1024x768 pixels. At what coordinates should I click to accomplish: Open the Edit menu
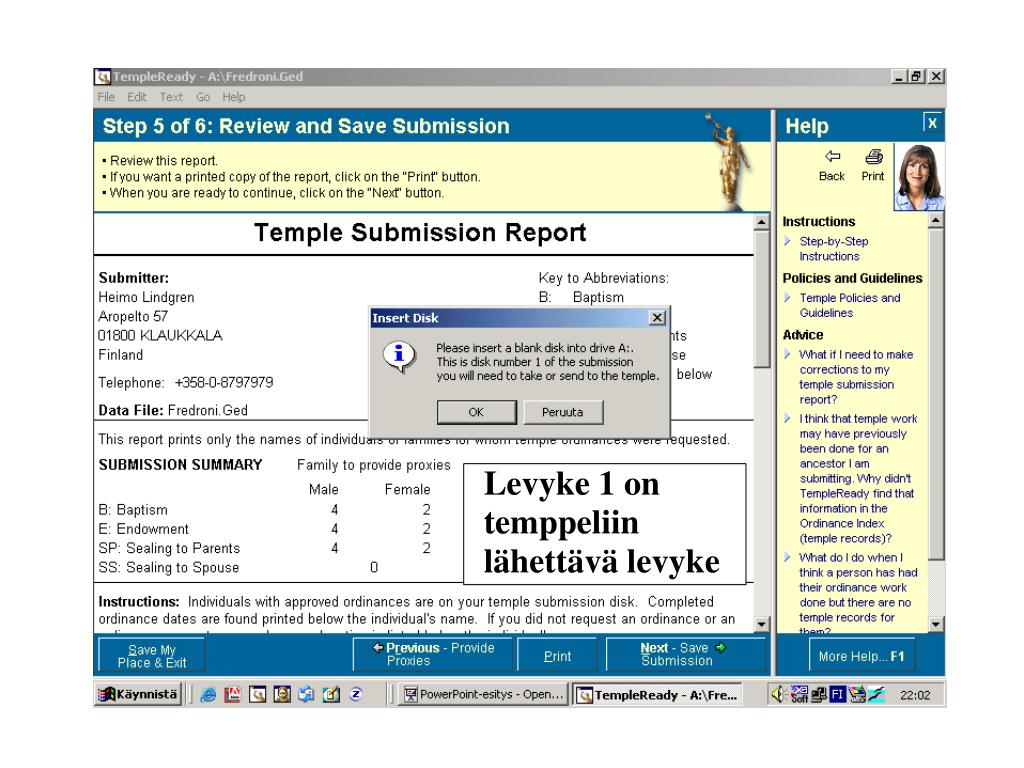pos(136,97)
